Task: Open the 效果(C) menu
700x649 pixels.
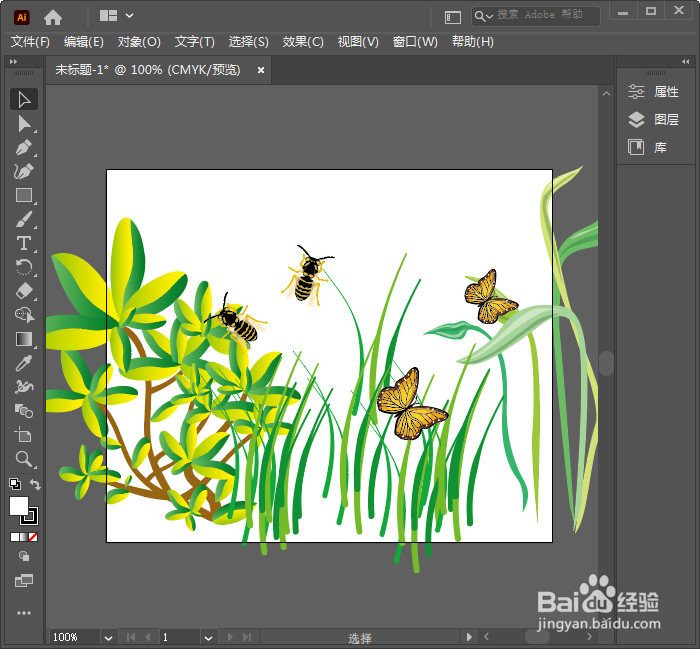Action: click(303, 42)
